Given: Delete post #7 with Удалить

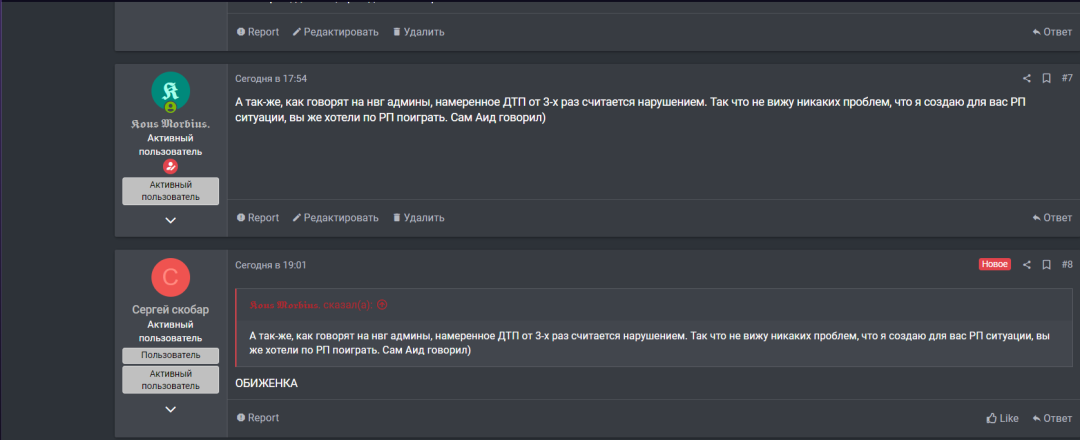Looking at the screenshot, I should (418, 218).
